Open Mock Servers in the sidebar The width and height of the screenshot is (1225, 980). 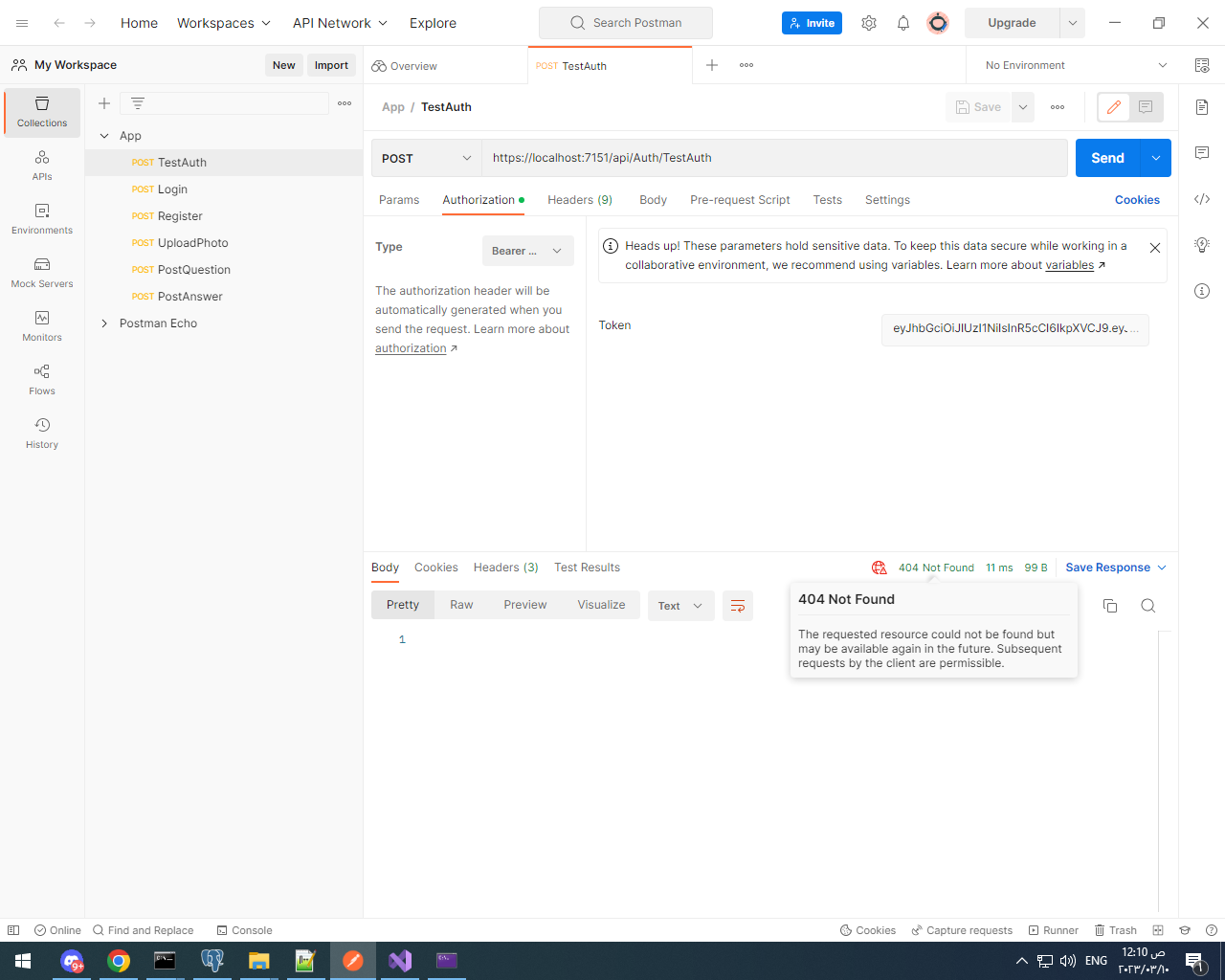point(42,273)
